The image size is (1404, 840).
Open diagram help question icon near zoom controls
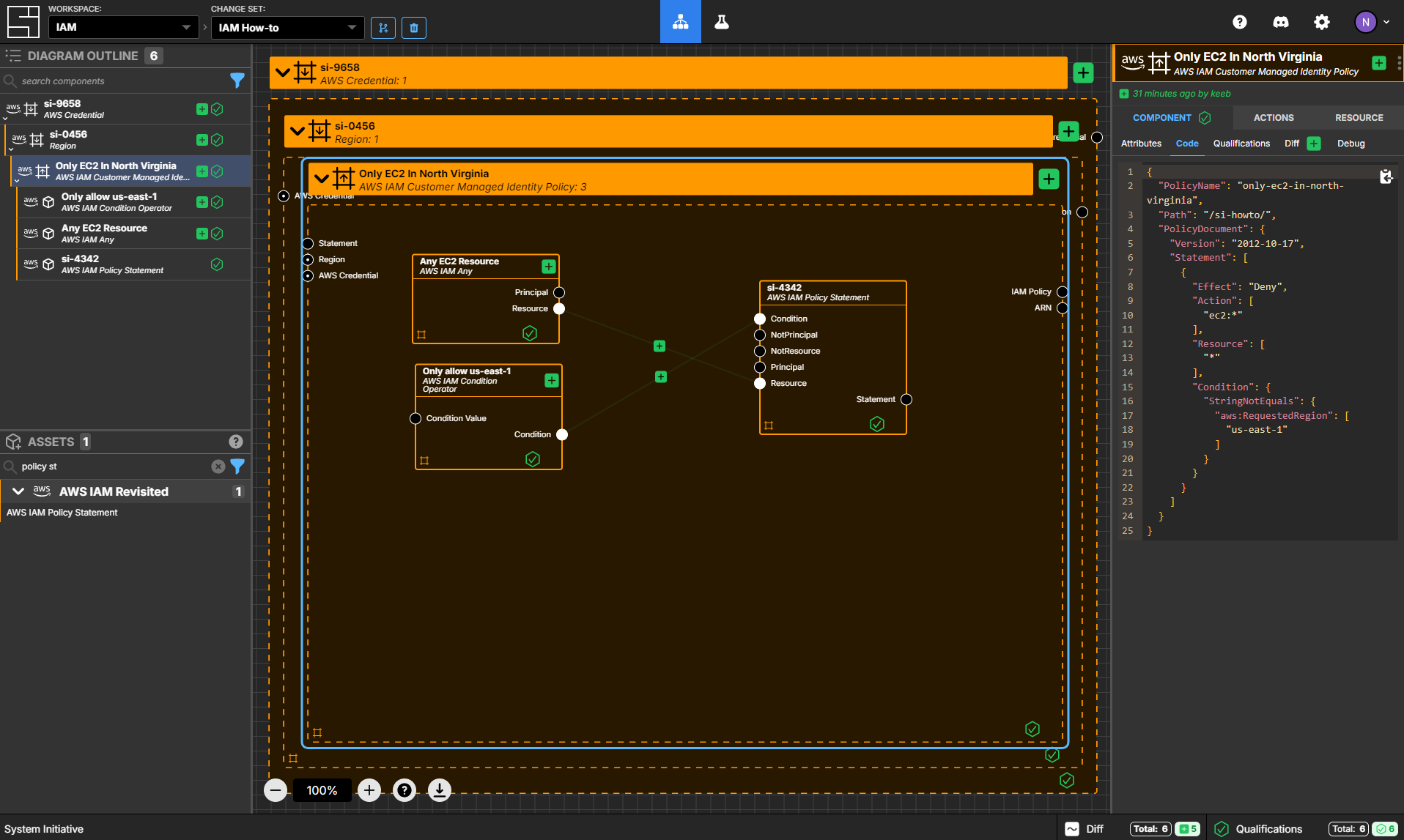tap(404, 790)
